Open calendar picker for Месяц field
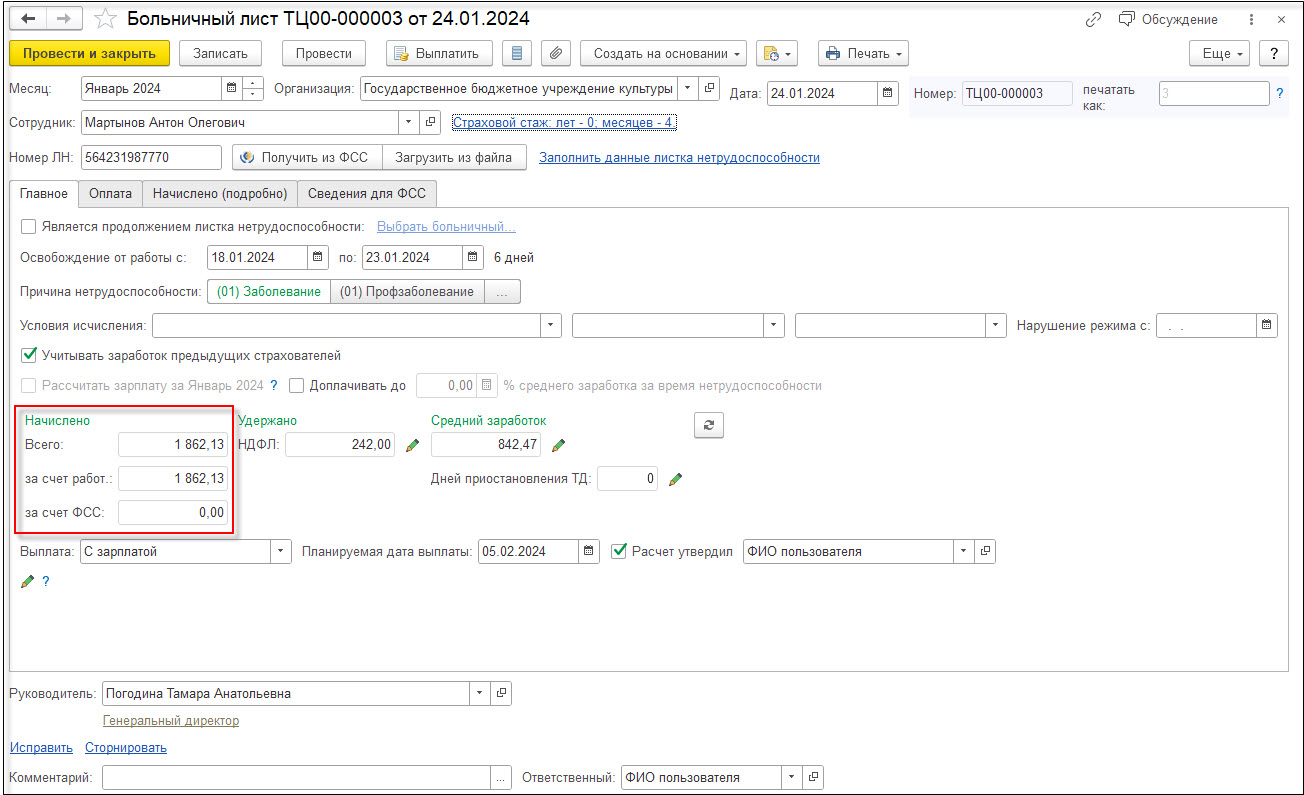Viewport: 1304px width, 795px height. (x=232, y=88)
